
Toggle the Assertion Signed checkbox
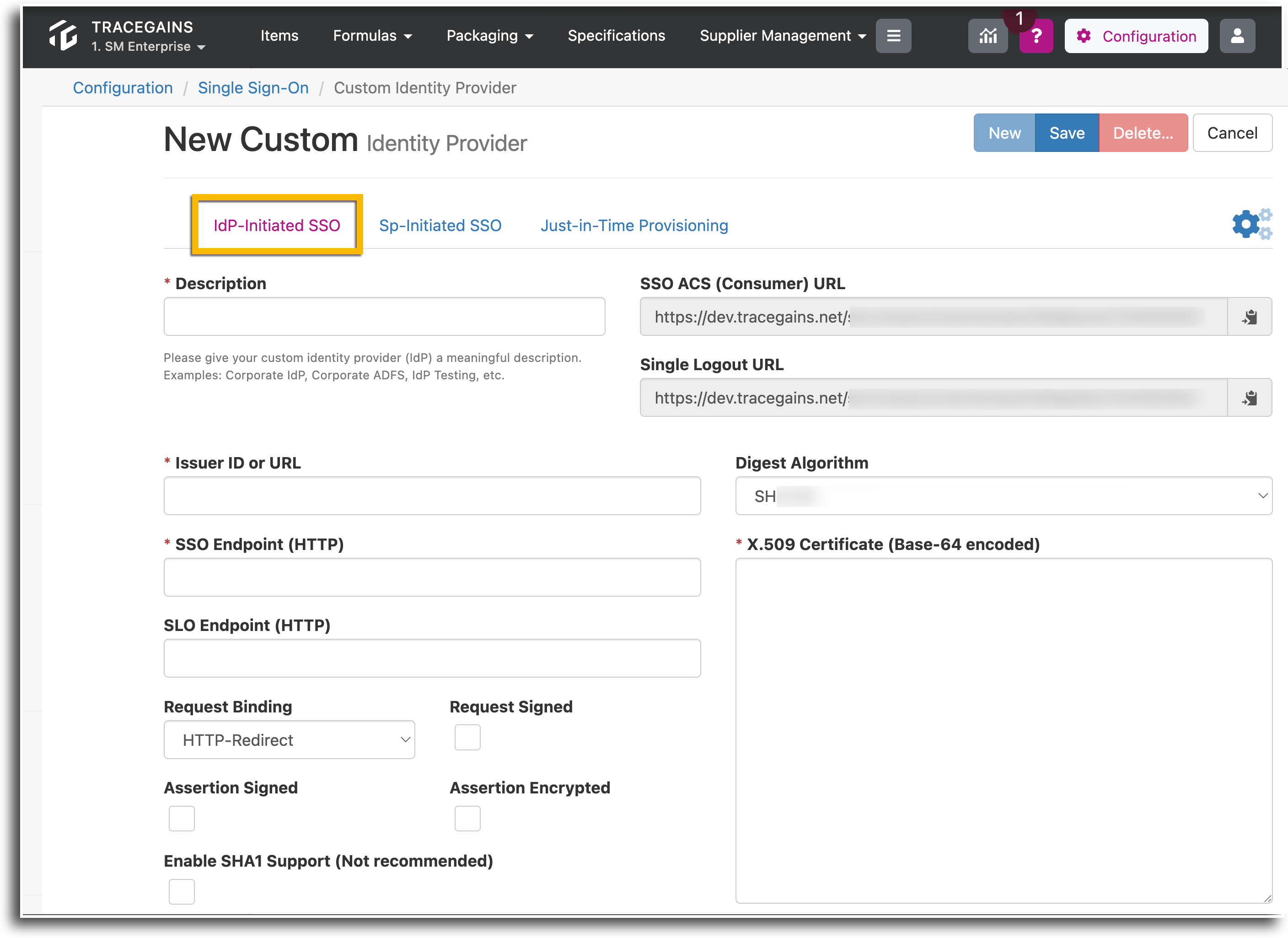[x=182, y=818]
